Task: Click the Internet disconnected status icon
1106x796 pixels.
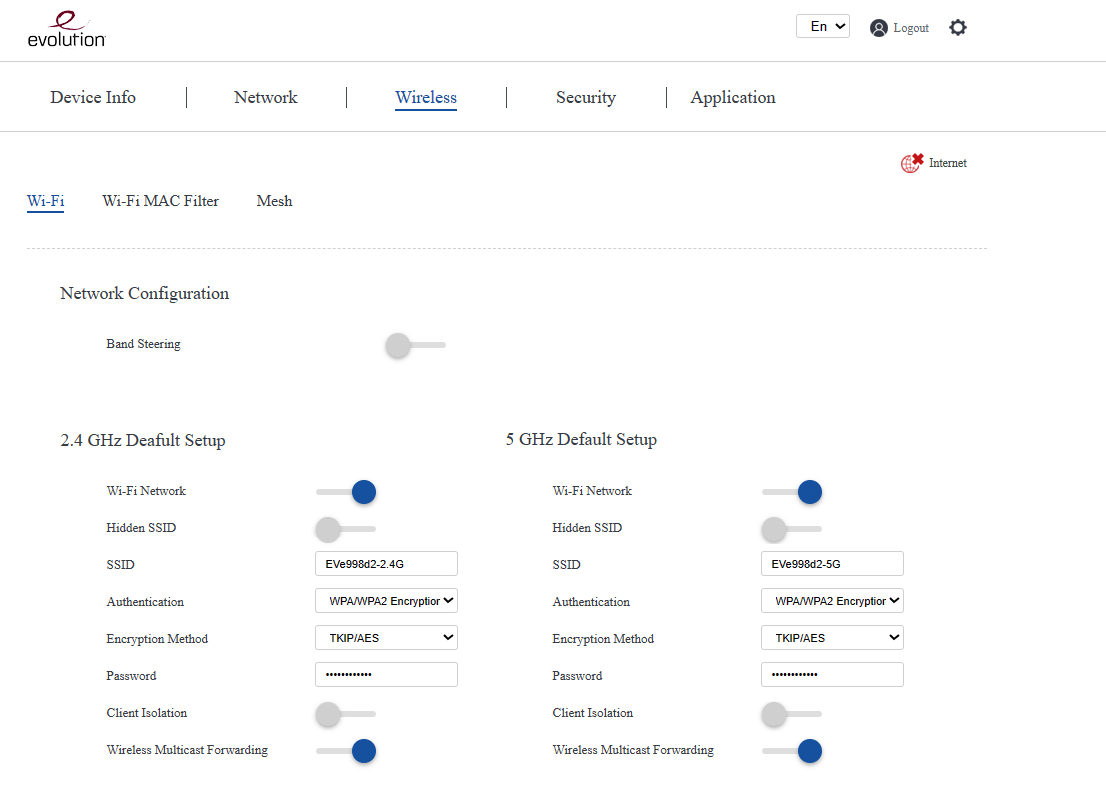Action: 911,163
